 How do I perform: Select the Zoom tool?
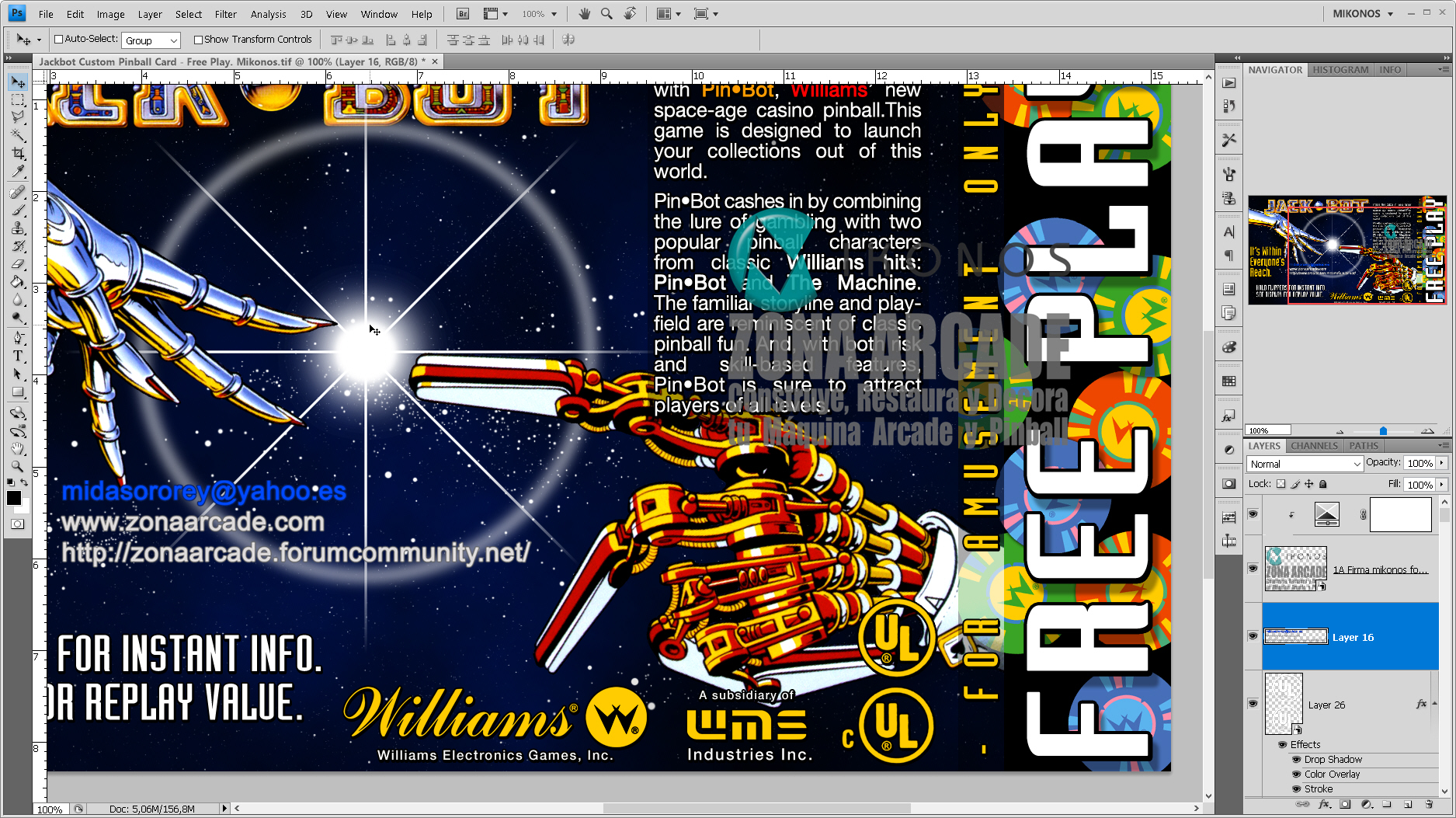point(17,467)
